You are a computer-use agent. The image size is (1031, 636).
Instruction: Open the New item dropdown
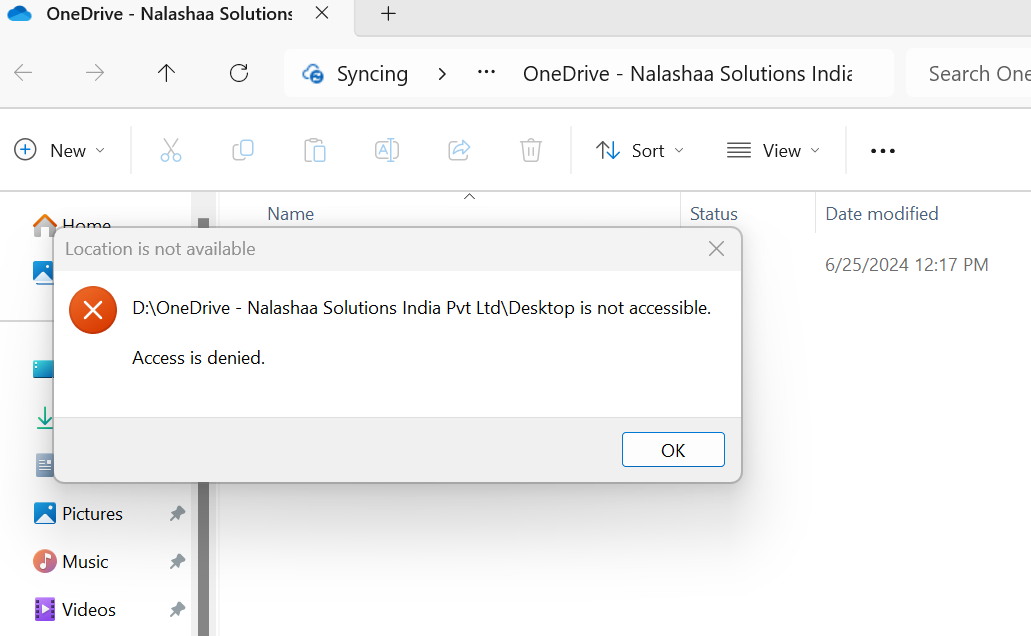tap(60, 151)
